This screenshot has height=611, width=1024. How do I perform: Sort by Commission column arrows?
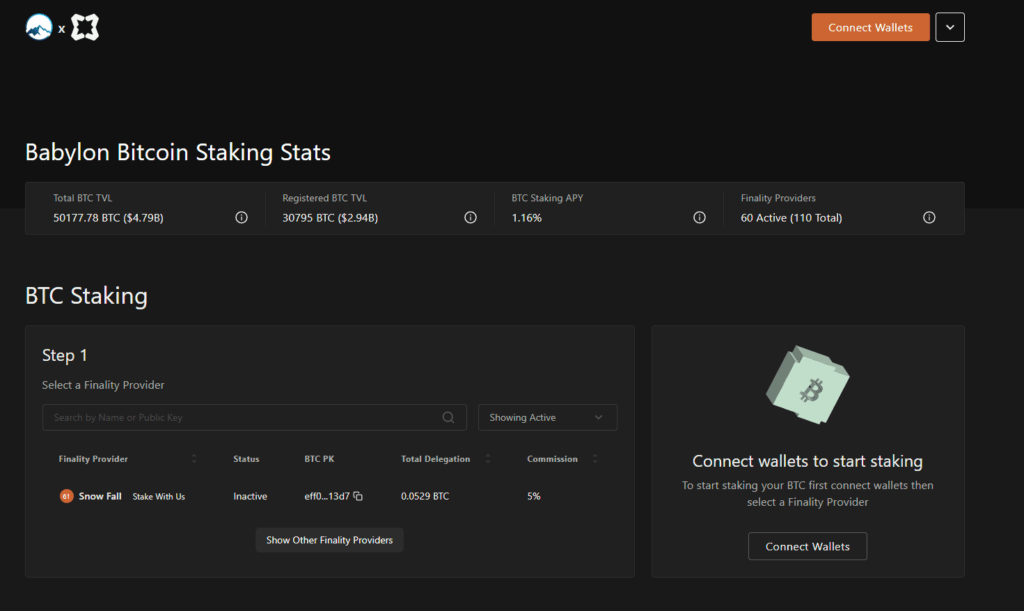coord(595,459)
